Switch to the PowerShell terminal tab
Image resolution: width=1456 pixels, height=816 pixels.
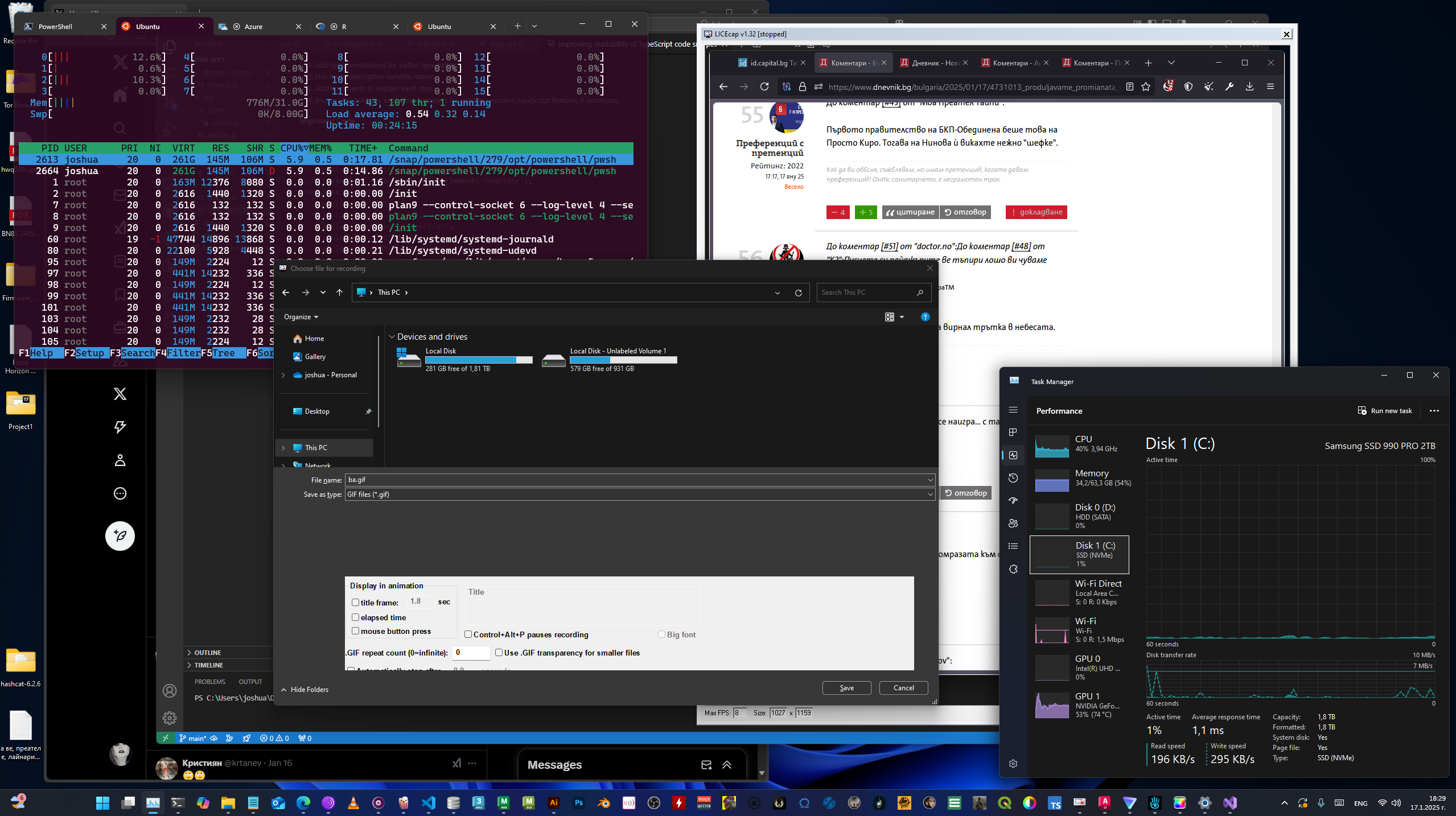(x=65, y=26)
